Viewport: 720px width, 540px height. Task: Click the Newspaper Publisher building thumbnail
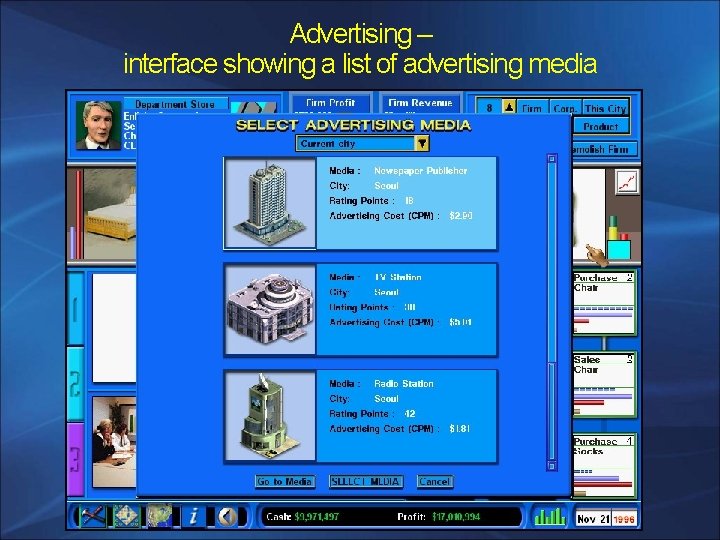coord(270,203)
